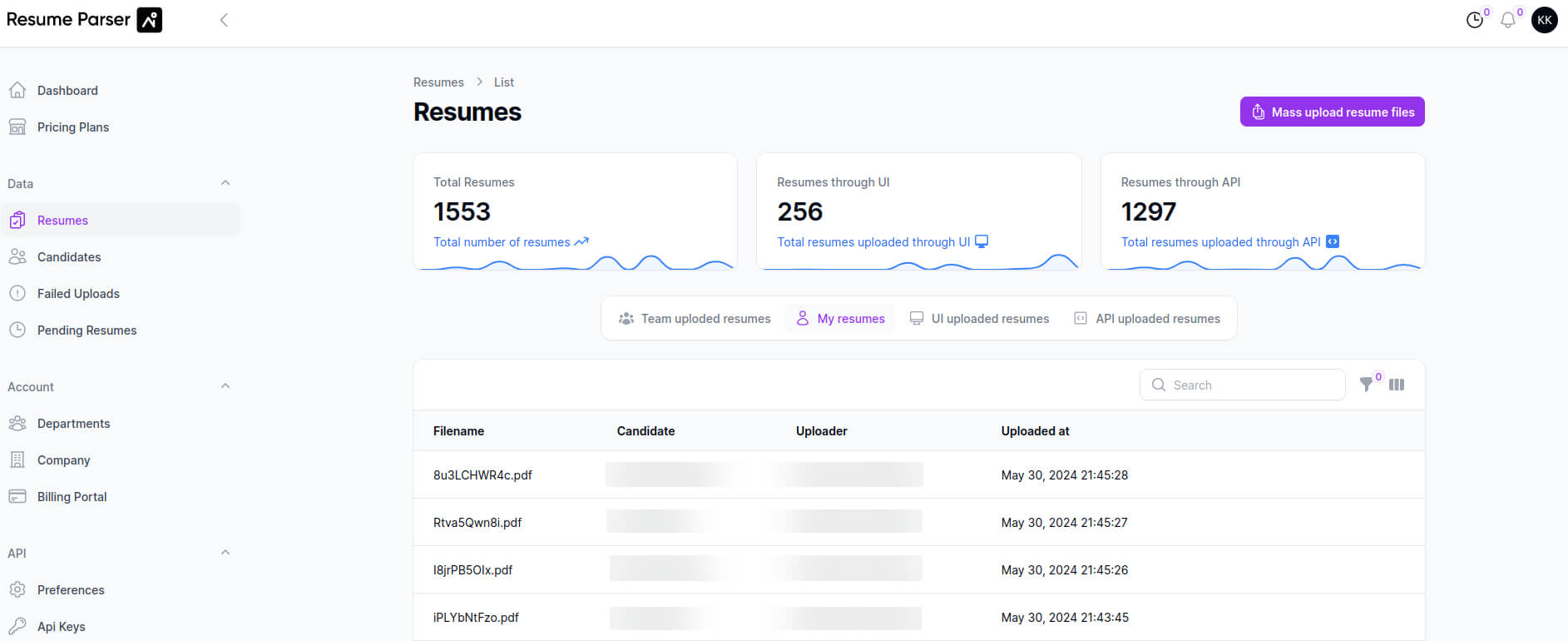Click the Failed Uploads warning icon
The width and height of the screenshot is (1568, 641).
coord(17,293)
